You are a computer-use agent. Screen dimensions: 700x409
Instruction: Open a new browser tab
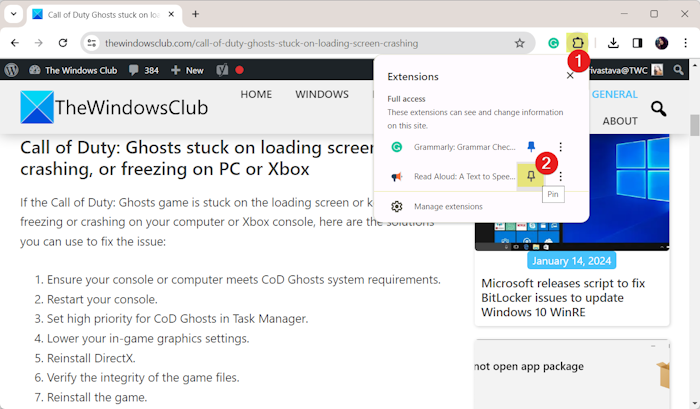click(195, 14)
